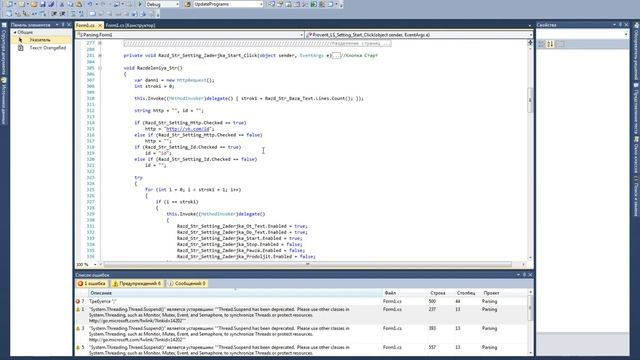This screenshot has height=360, width=640.
Task: Close the Form1.cs tab with its X
Action: (x=100, y=25)
